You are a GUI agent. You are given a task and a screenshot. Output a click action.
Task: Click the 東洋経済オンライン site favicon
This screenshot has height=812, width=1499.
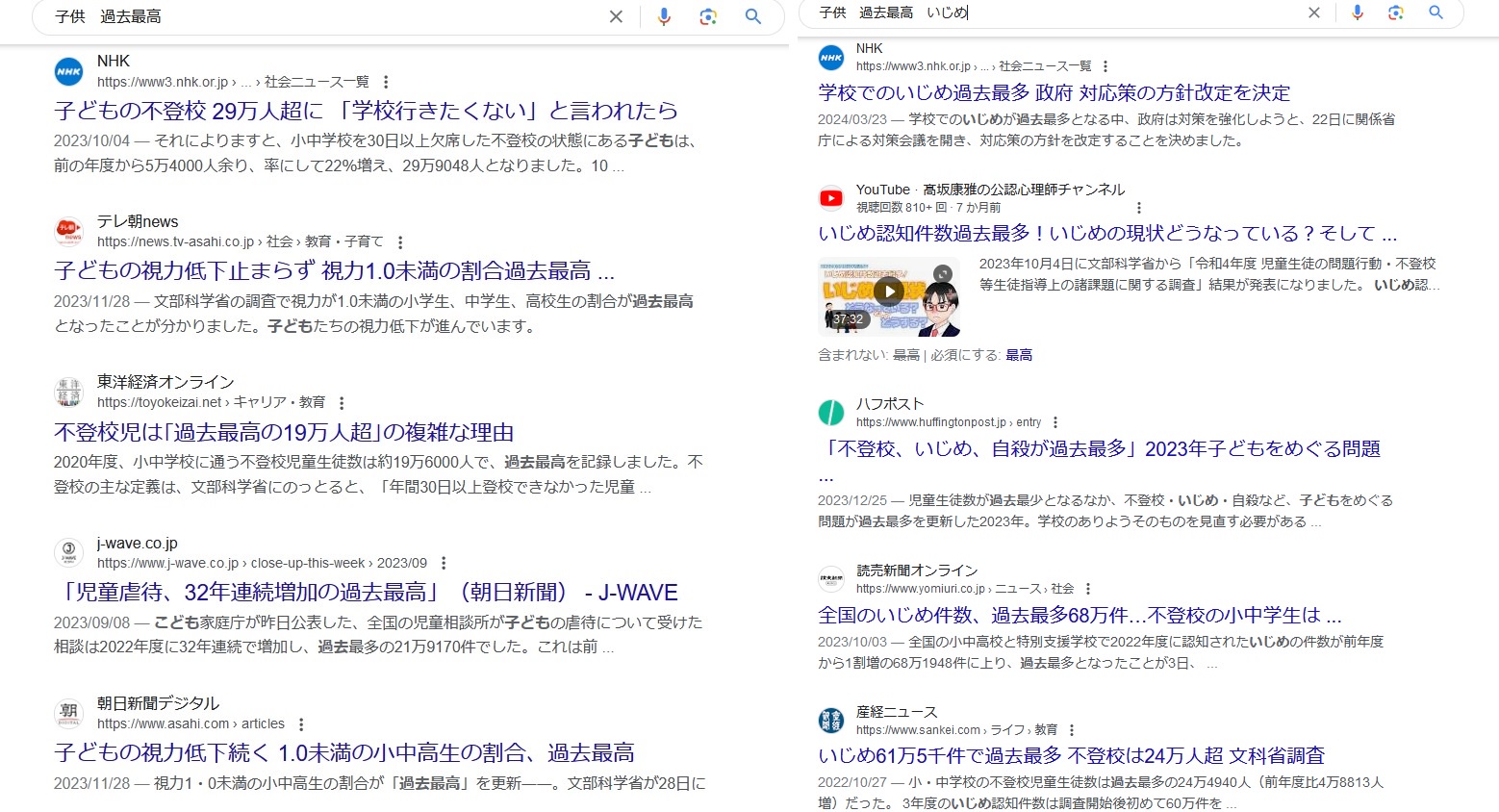[69, 393]
